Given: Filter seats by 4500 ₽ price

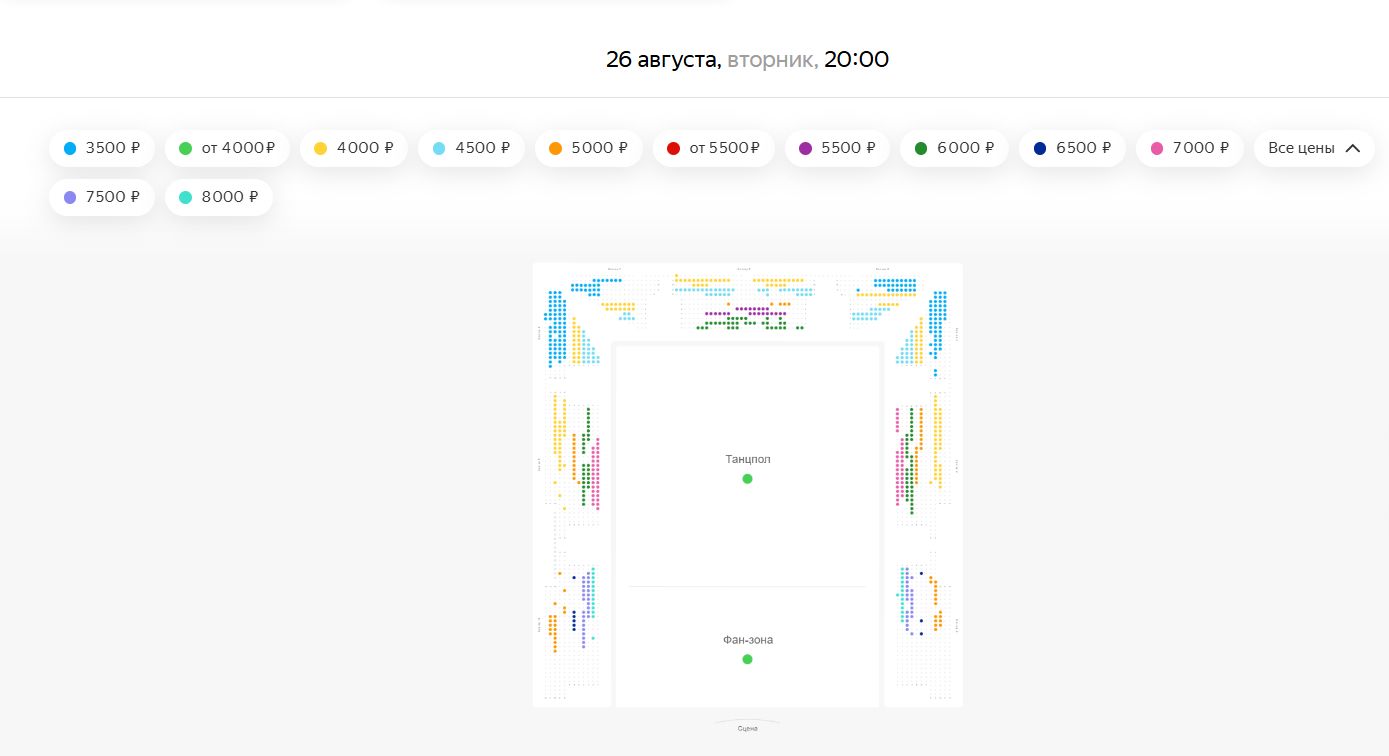Looking at the screenshot, I should pyautogui.click(x=471, y=148).
